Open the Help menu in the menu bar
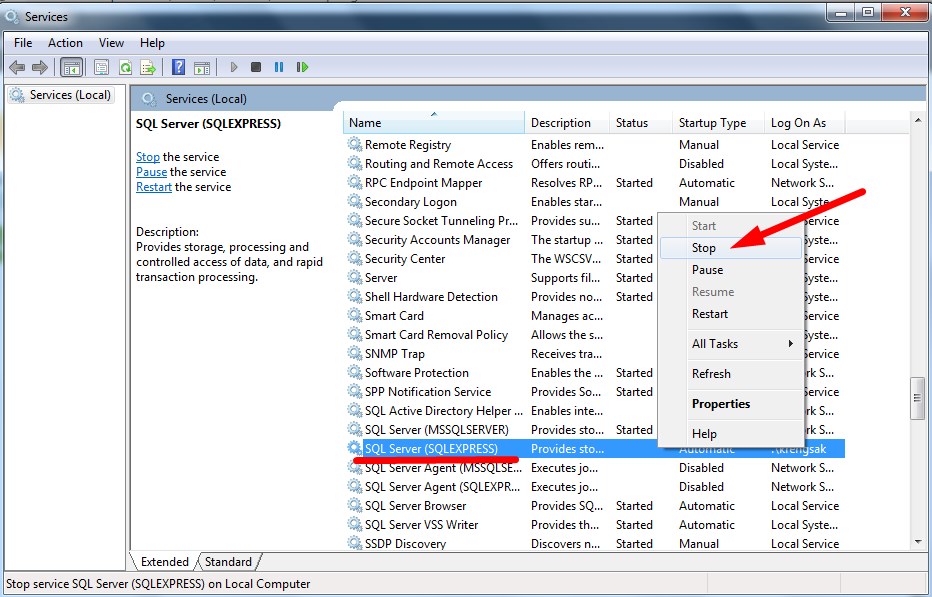Viewport: 932px width, 597px height. [152, 43]
